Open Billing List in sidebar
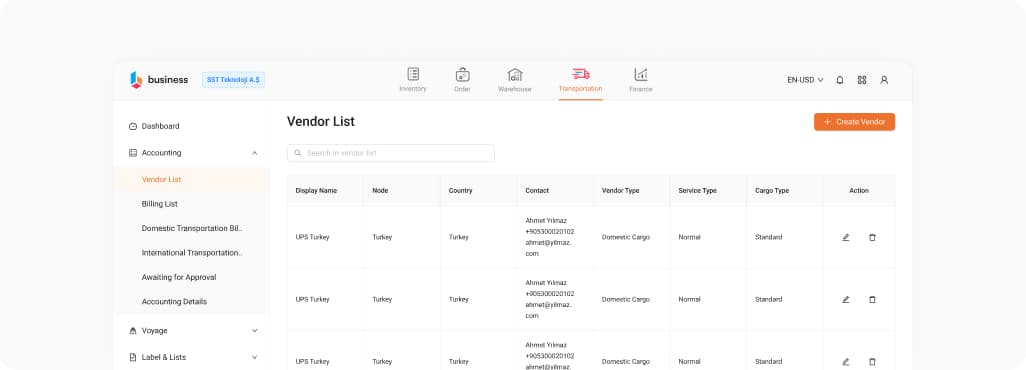 tap(160, 204)
